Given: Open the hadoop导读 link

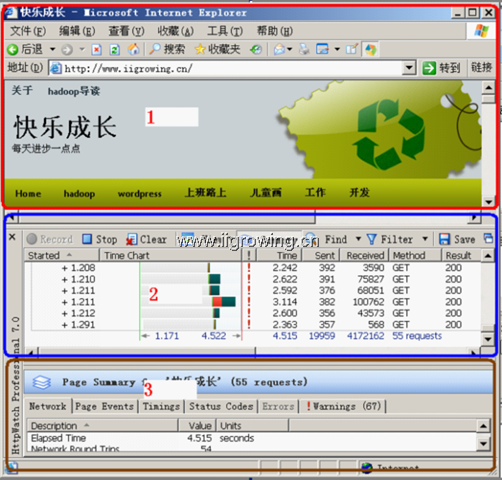Looking at the screenshot, I should (74, 91).
